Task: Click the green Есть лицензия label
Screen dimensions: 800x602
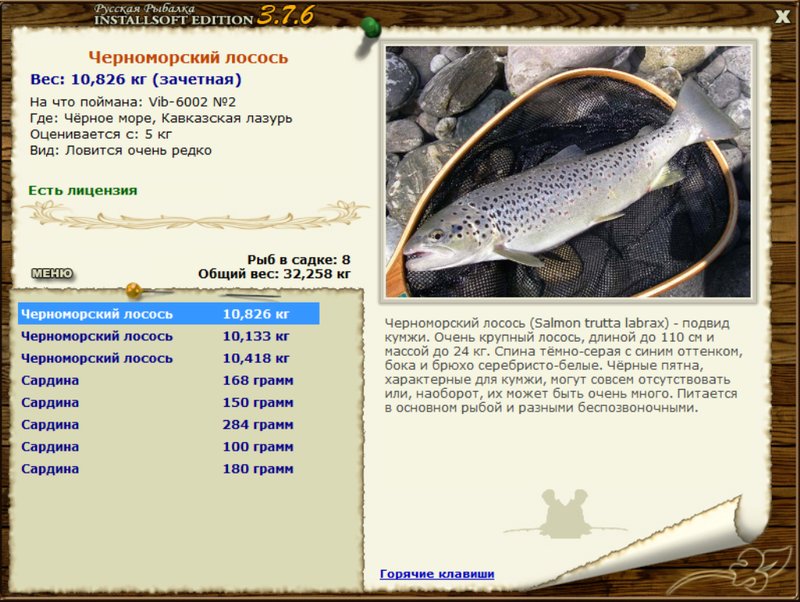Action: point(83,191)
